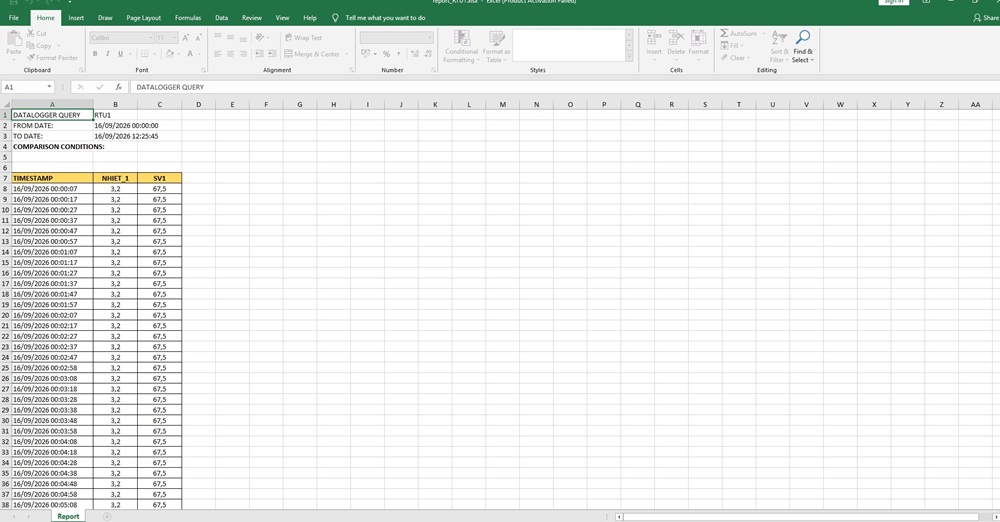Add a new sheet with plus button
Viewport: 1000px width, 522px height.
tap(107, 516)
